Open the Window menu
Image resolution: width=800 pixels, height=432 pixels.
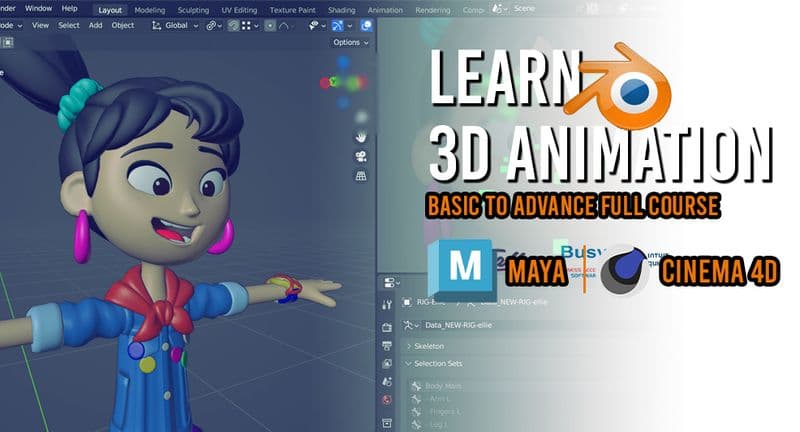coord(38,9)
